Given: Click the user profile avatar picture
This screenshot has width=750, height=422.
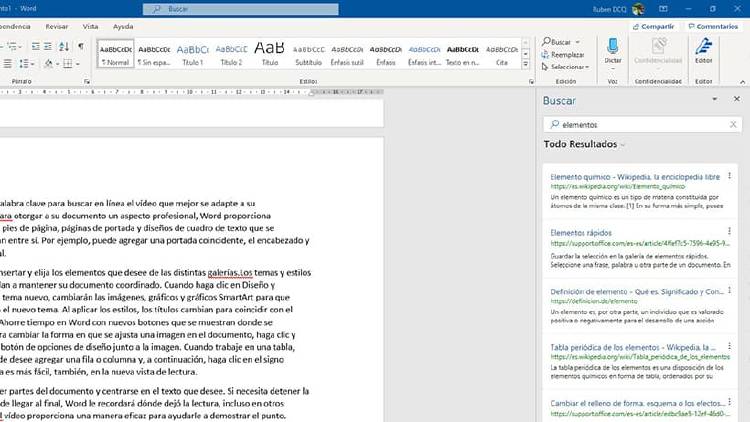Looking at the screenshot, I should point(638,9).
